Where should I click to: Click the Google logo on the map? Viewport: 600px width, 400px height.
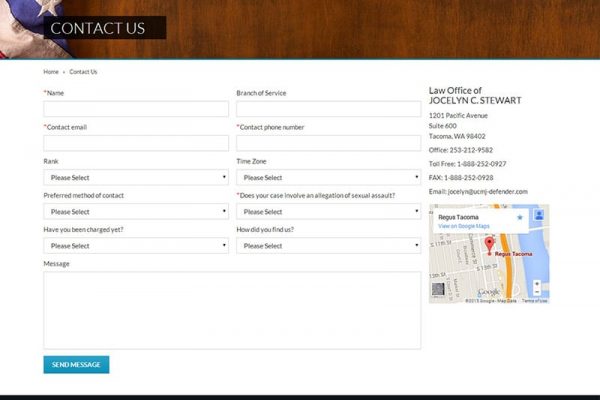(x=489, y=292)
